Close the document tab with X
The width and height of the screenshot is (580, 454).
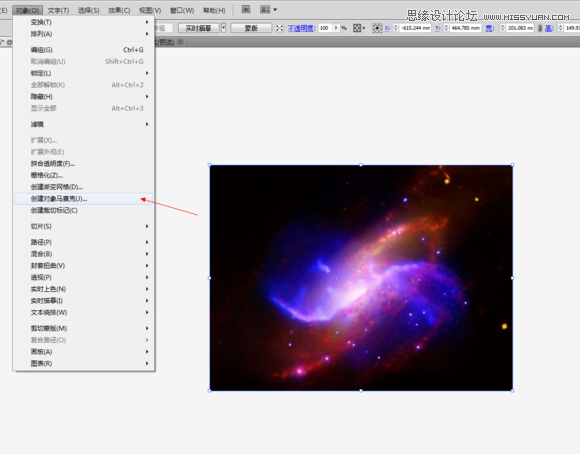pyautogui.click(x=180, y=42)
